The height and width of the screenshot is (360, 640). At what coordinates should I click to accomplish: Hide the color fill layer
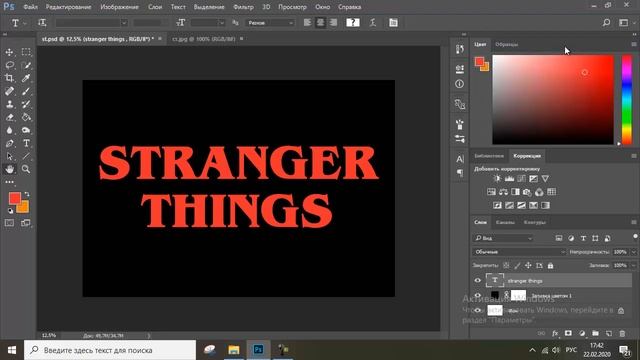pos(478,295)
